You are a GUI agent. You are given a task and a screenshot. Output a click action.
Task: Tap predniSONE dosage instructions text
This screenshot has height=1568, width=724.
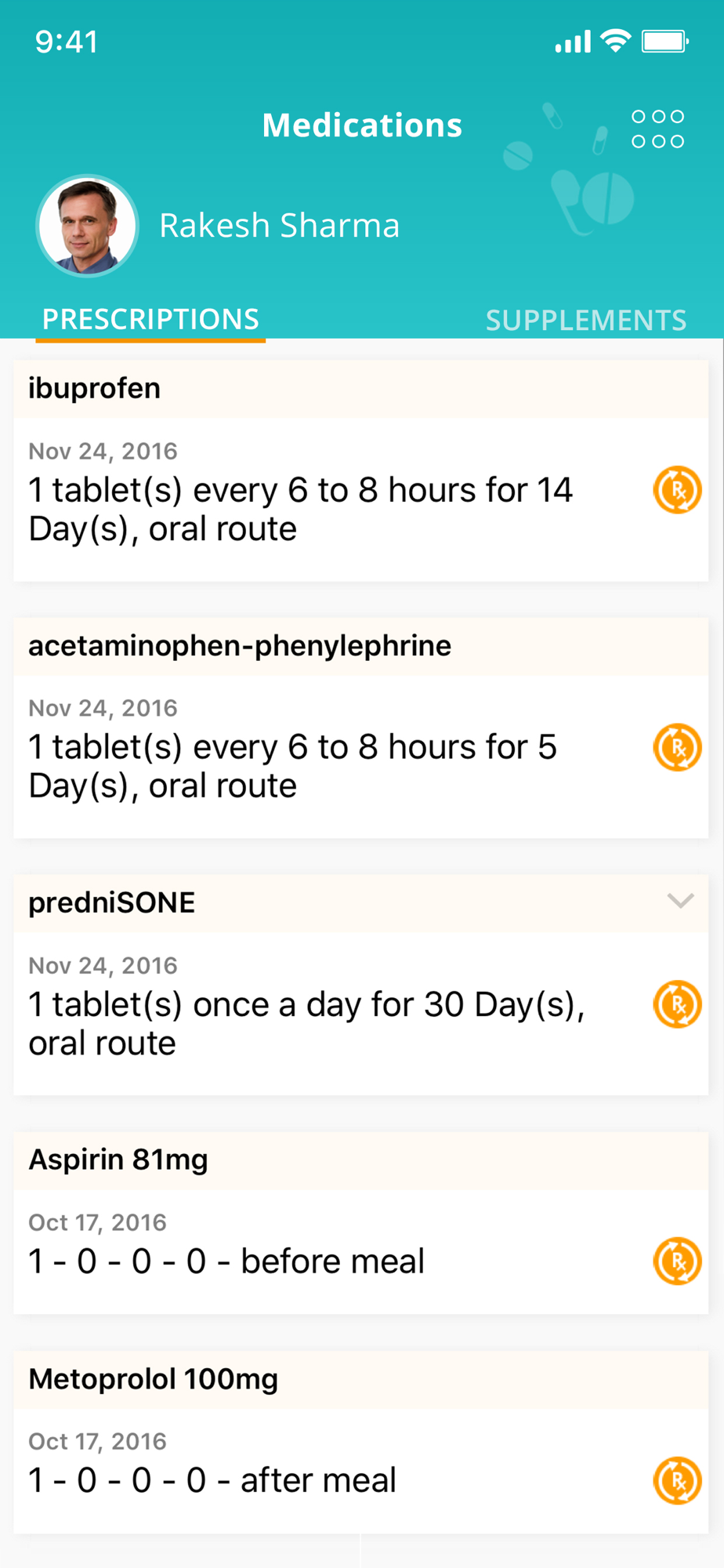307,1024
